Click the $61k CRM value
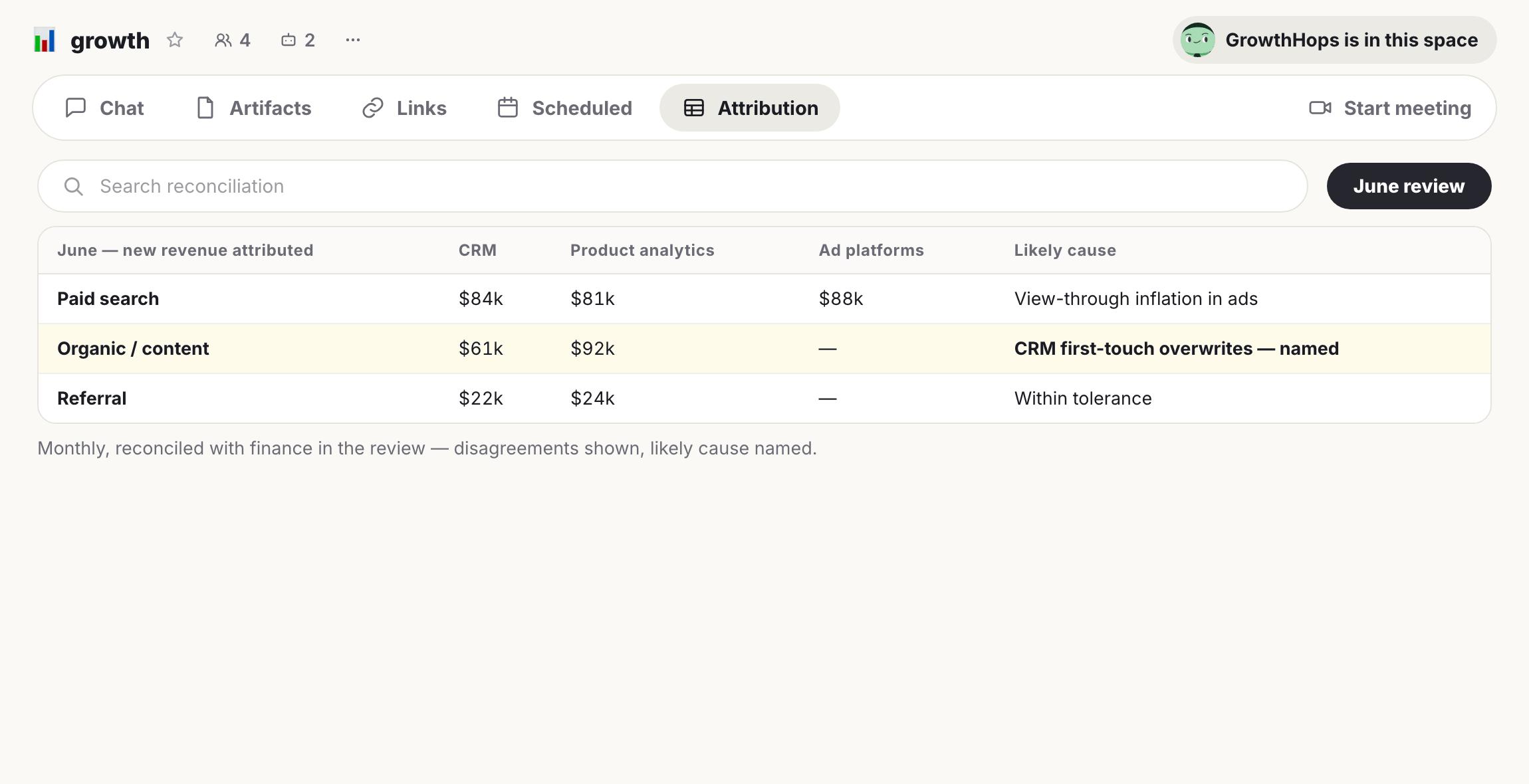Image resolution: width=1529 pixels, height=784 pixels. (481, 349)
